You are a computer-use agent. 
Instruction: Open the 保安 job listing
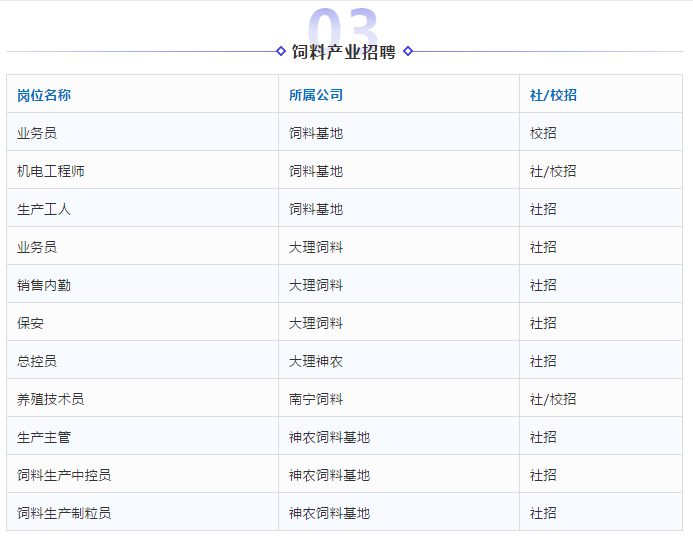pos(31,323)
